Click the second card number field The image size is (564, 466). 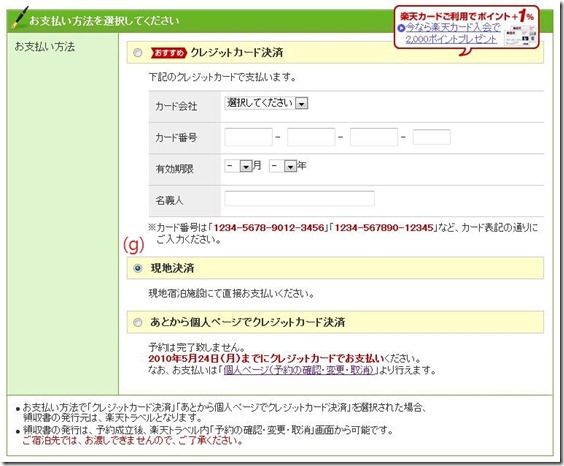[311, 137]
